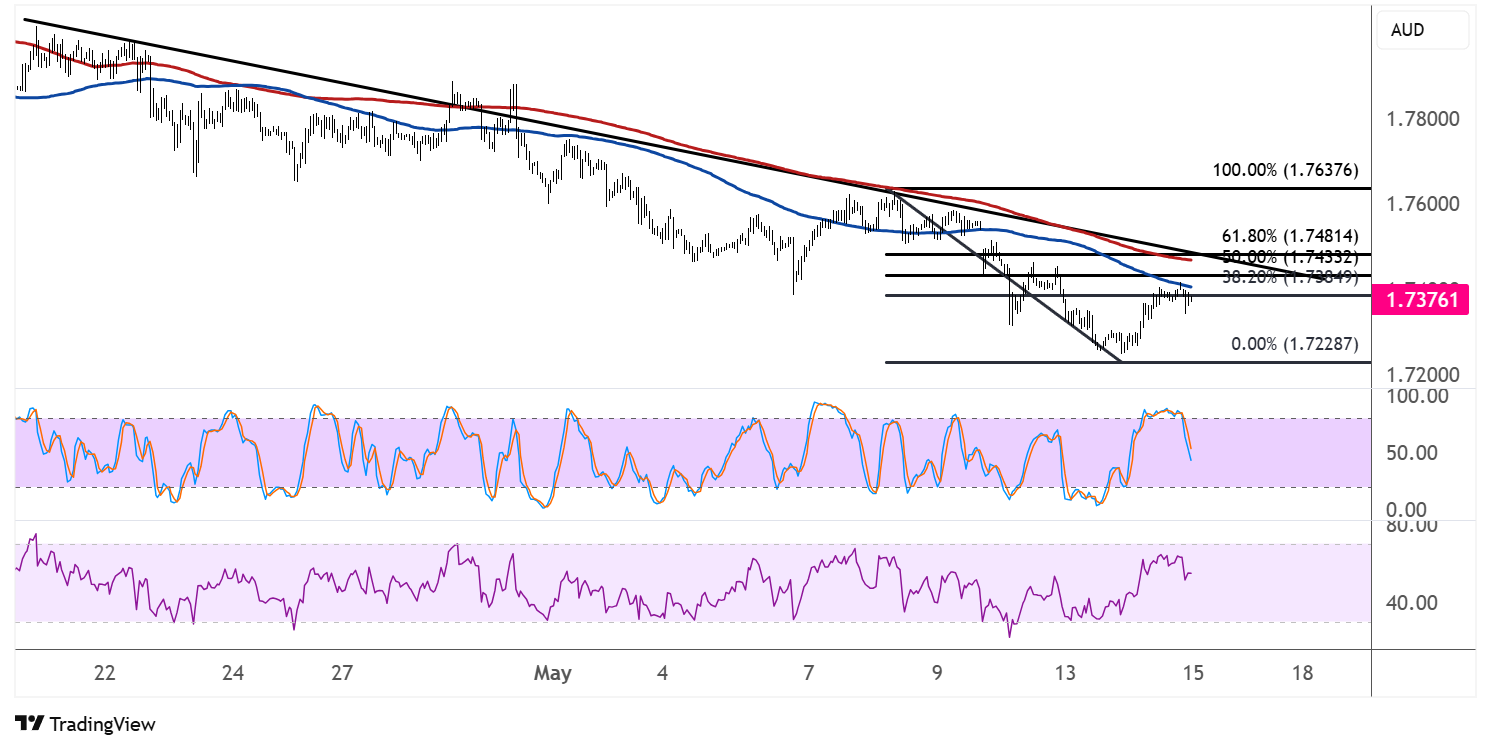
Task: Click date label 13 on time axis
Action: tap(1066, 673)
